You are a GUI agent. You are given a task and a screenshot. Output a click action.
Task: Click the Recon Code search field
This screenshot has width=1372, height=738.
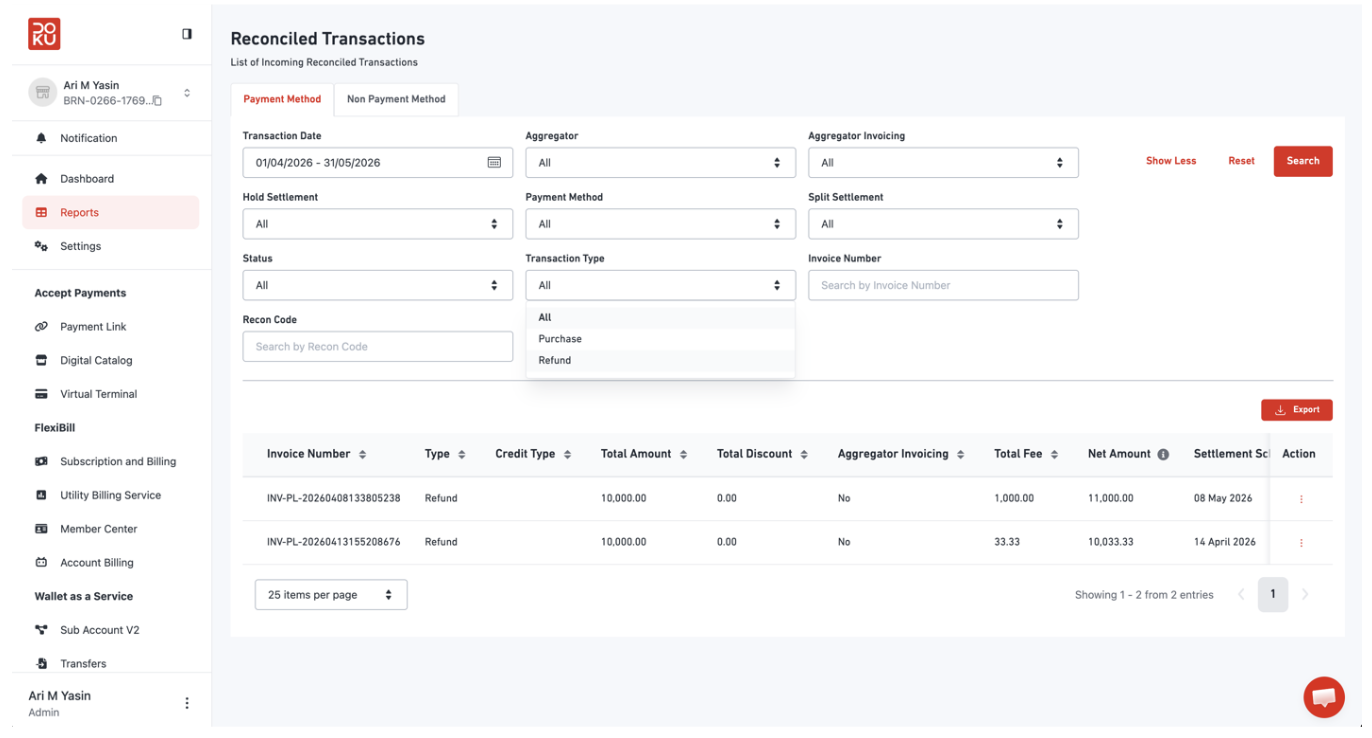click(378, 347)
